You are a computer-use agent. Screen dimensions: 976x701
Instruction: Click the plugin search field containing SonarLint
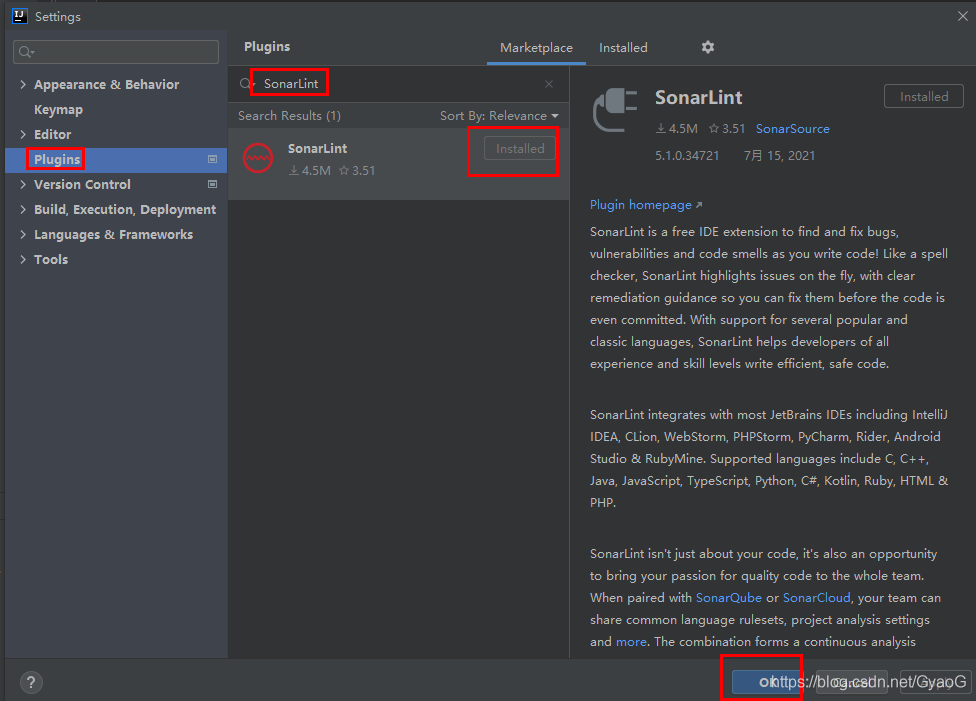398,84
